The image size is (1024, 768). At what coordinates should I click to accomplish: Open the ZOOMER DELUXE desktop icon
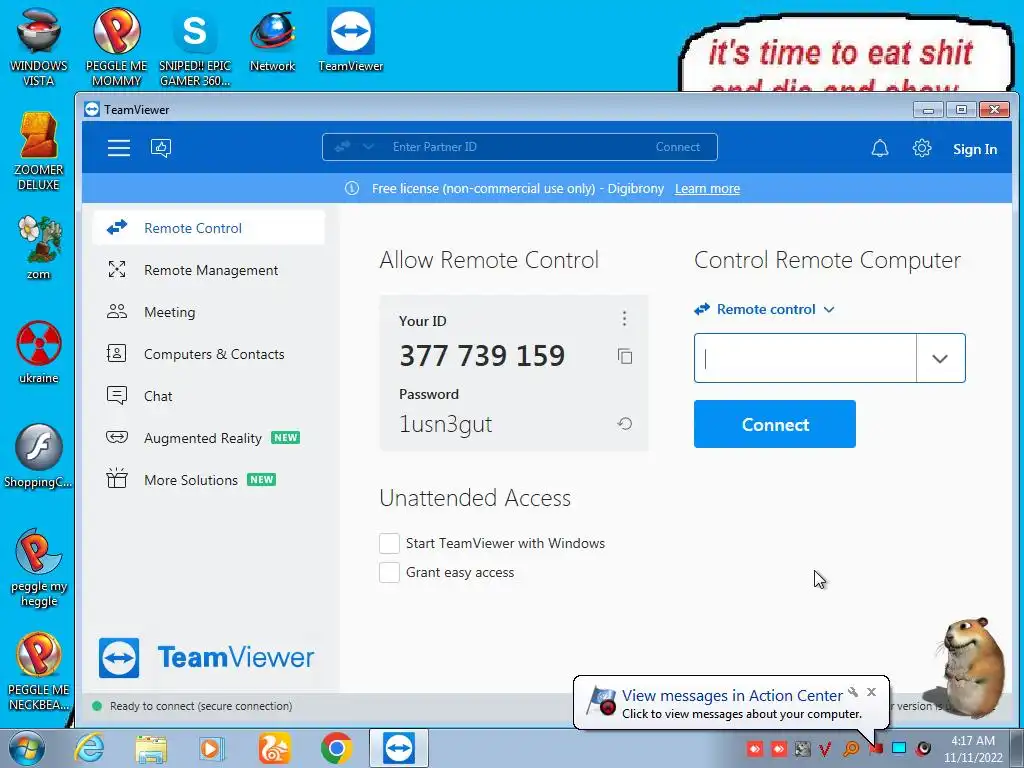click(x=39, y=152)
